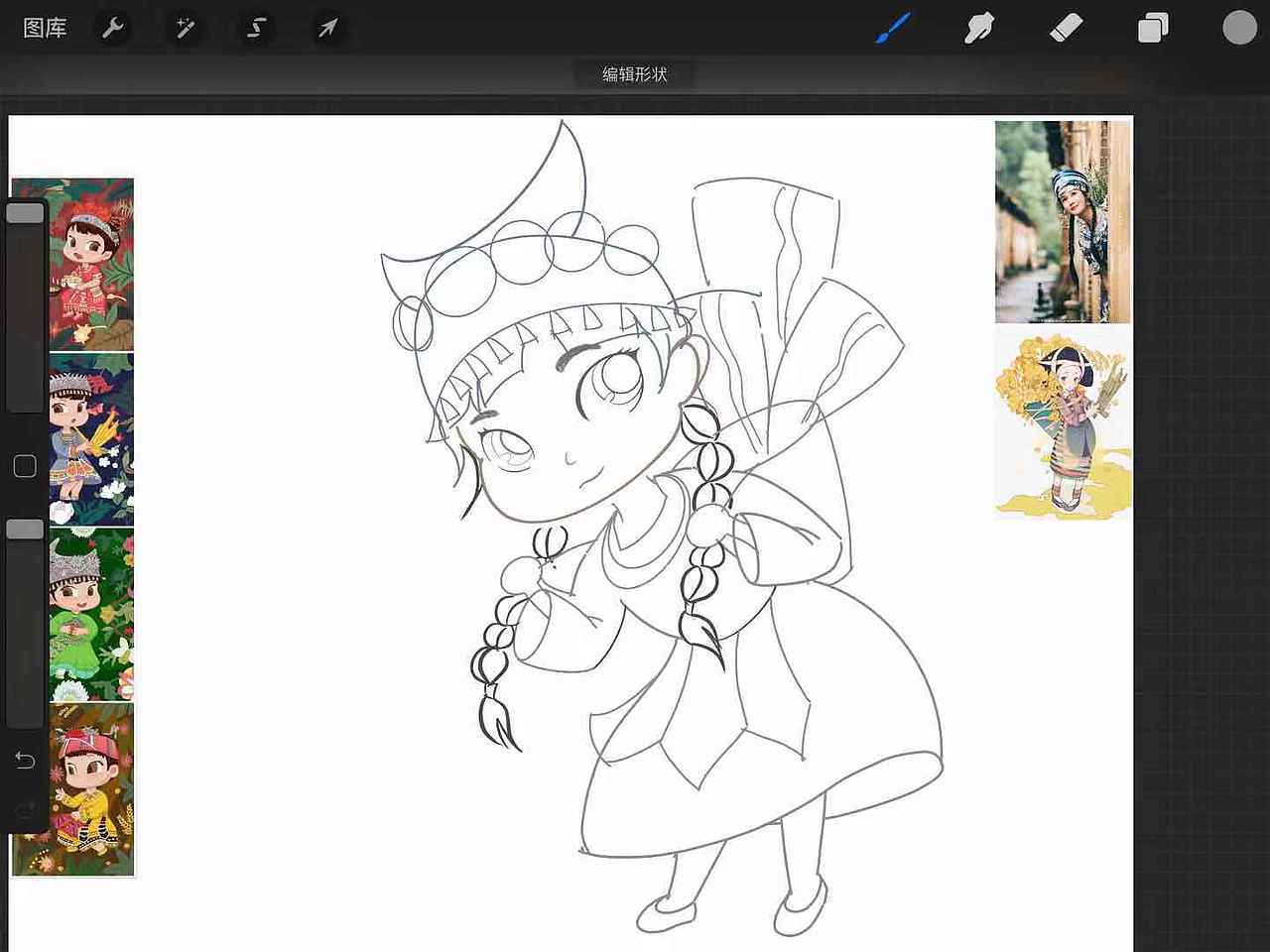Open the Gallery (图库) view
The height and width of the screenshot is (952, 1270).
click(45, 28)
